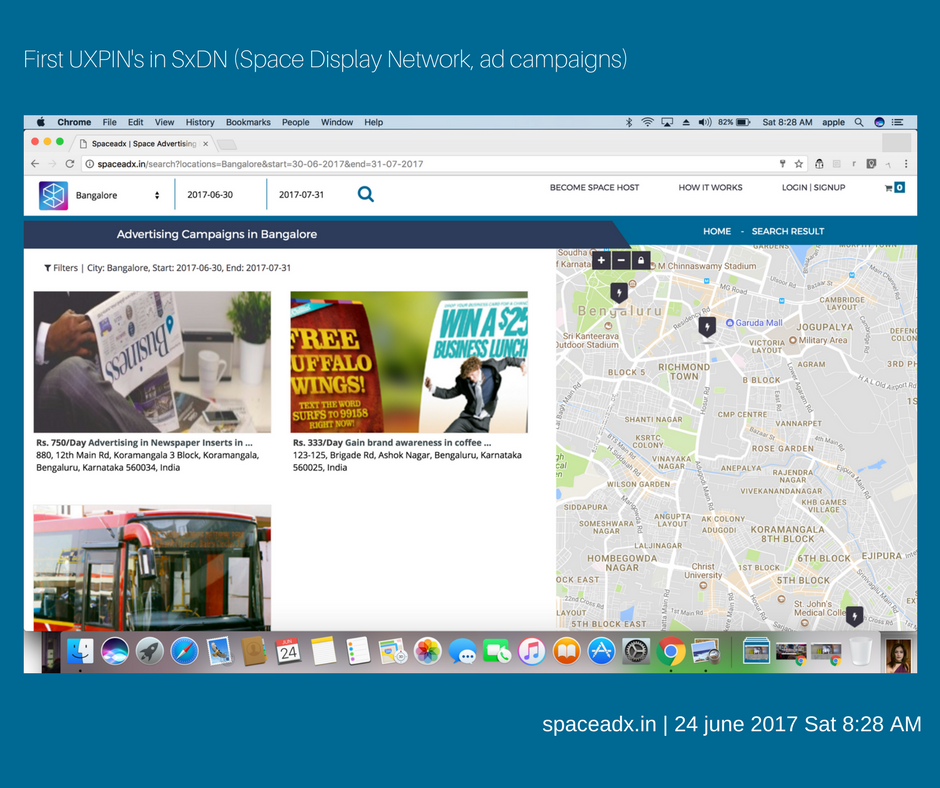Click the Buffalo Wings ad thumbnail
Viewport: 940px width, 788px height.
409,362
